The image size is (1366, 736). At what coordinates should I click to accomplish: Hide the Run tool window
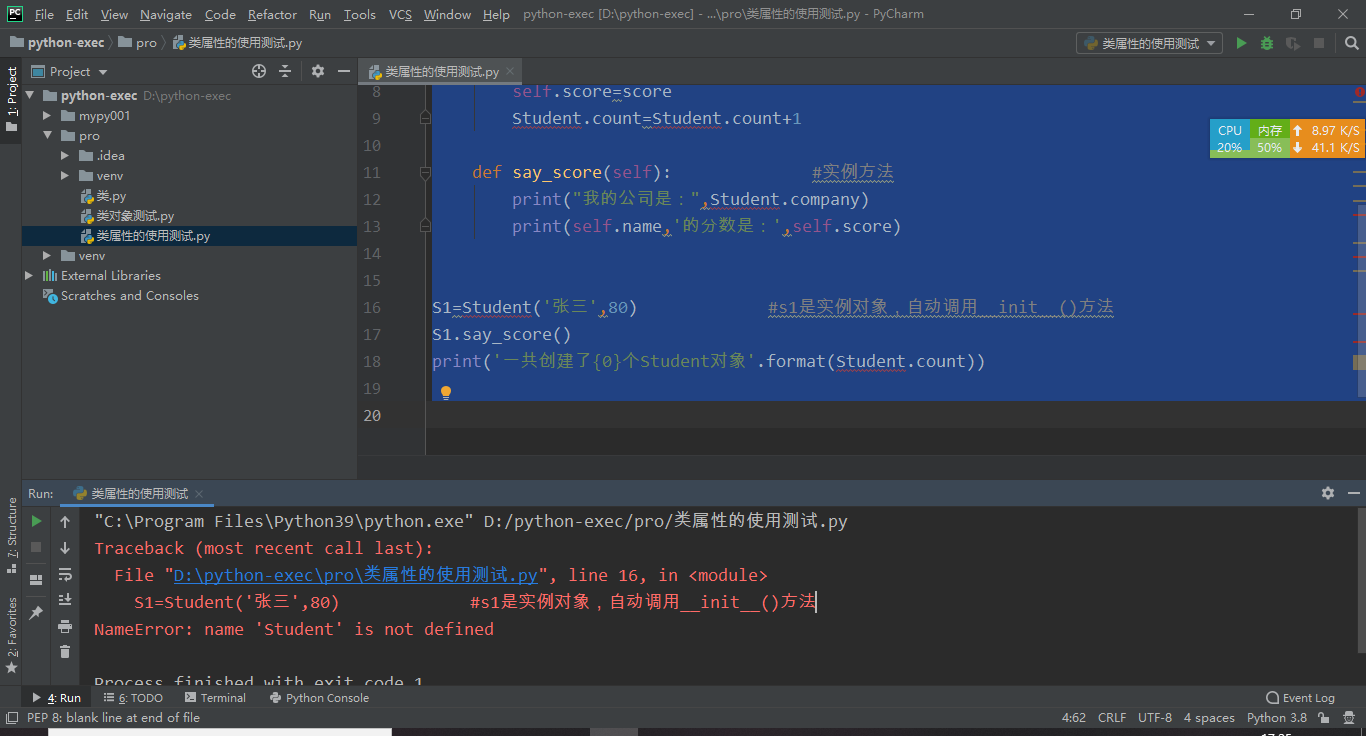point(1353,493)
